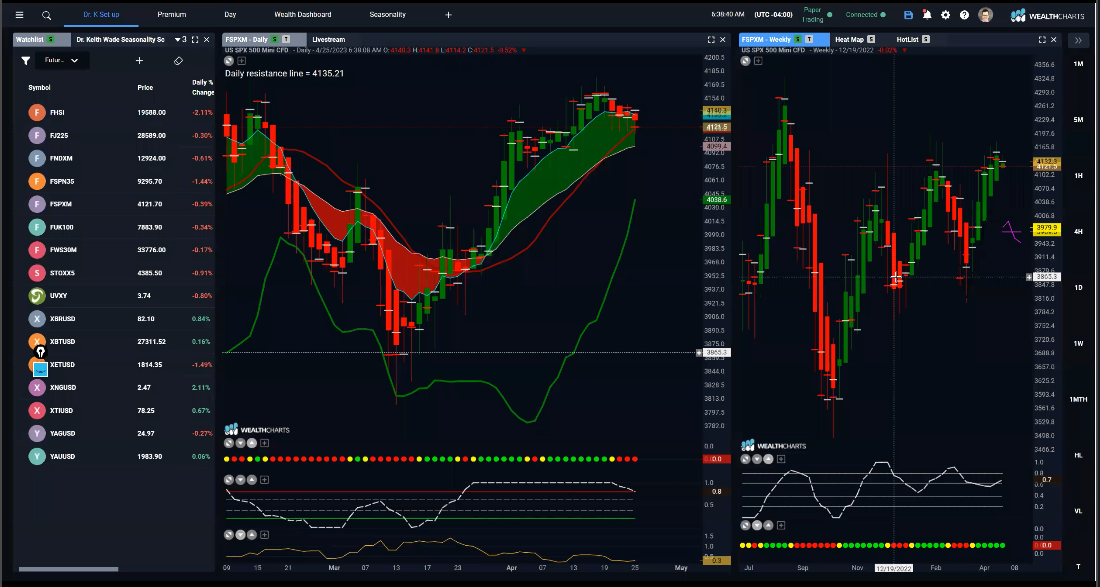Viewport: 1100px width, 587px height.
Task: Open the notifications bell
Action: [x=927, y=15]
